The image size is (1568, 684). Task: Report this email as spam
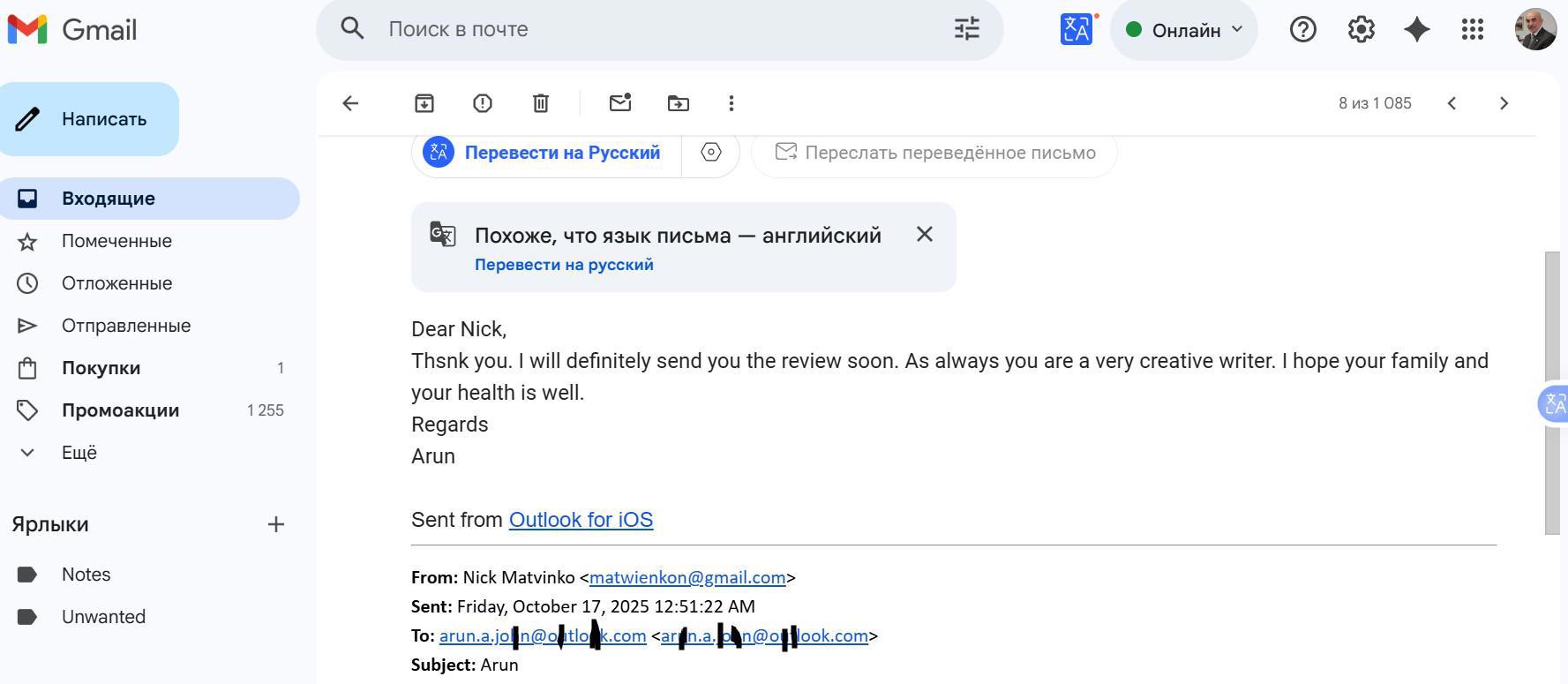[x=483, y=103]
